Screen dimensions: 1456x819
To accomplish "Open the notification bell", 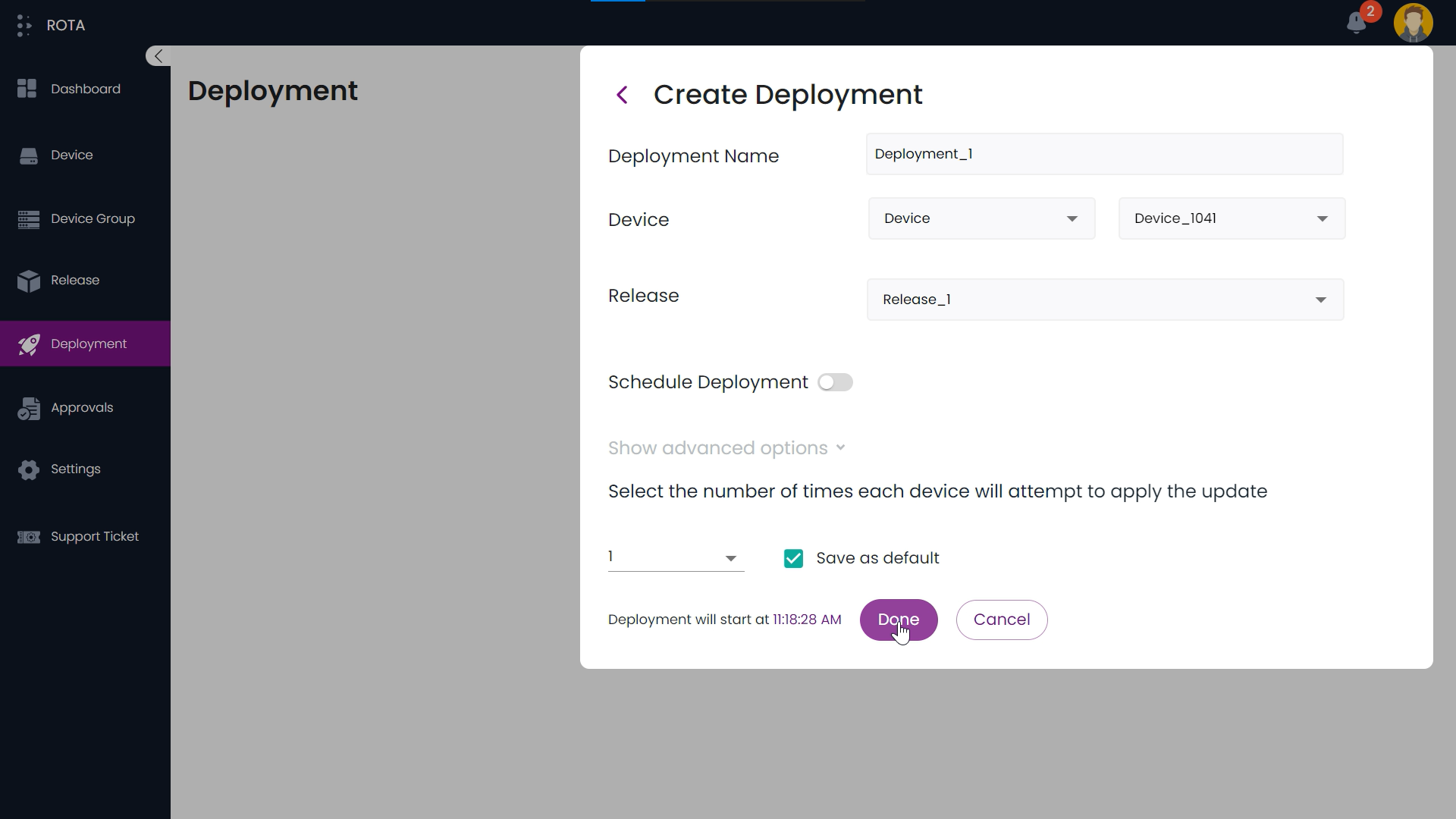I will click(x=1357, y=23).
